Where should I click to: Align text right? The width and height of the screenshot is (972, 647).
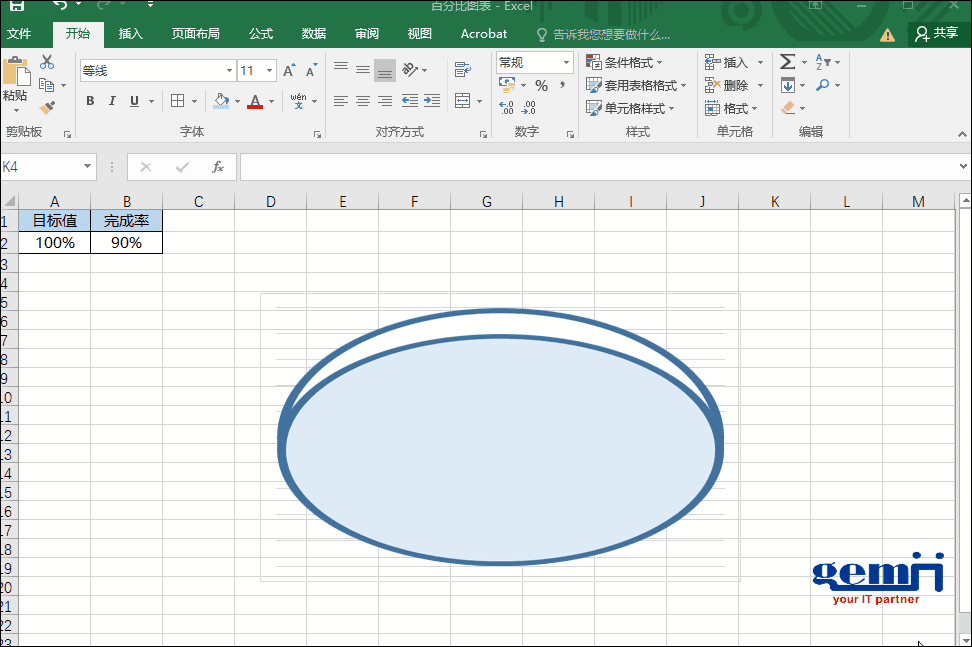385,101
